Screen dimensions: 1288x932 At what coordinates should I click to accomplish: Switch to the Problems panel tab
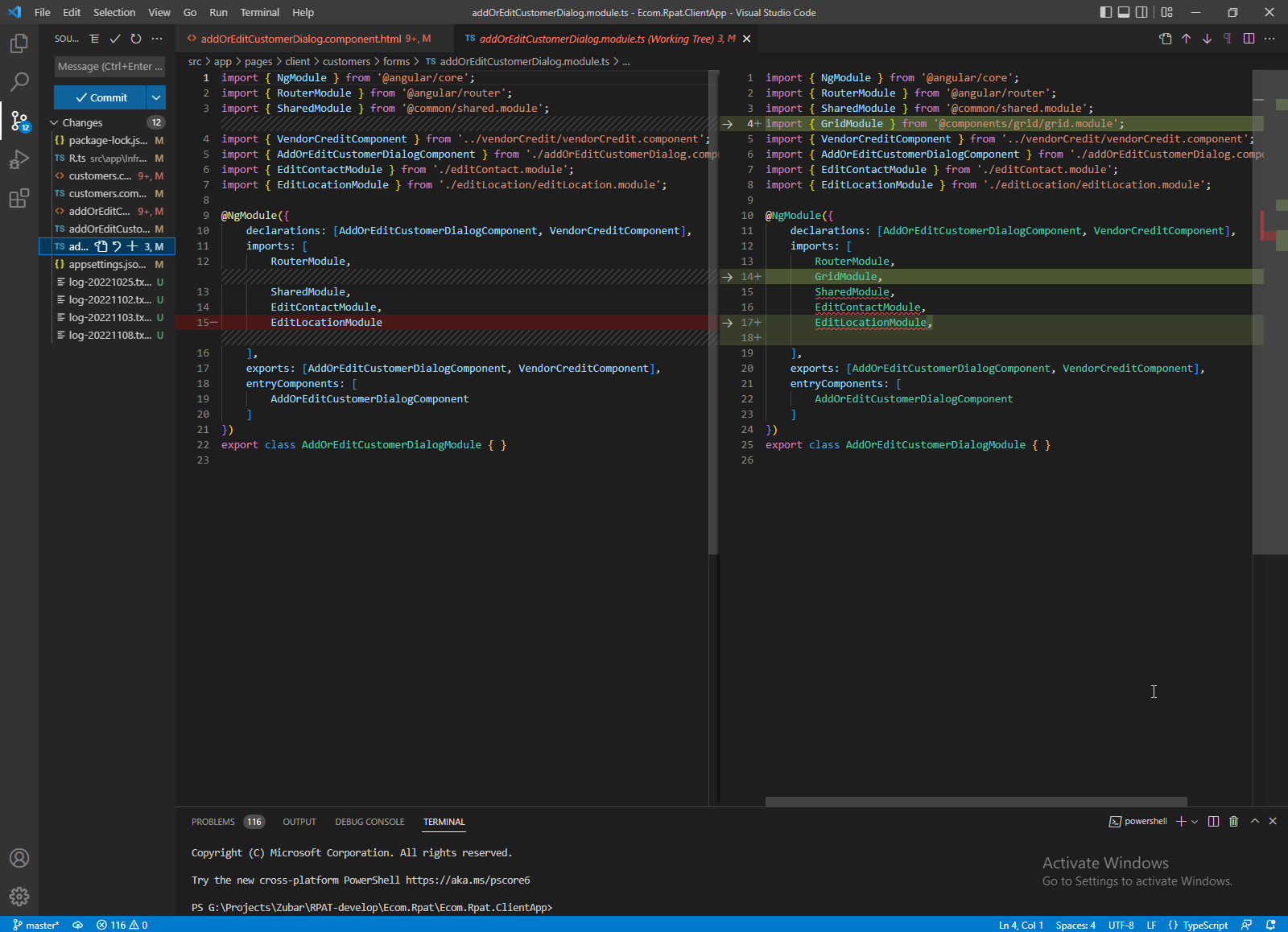point(213,822)
